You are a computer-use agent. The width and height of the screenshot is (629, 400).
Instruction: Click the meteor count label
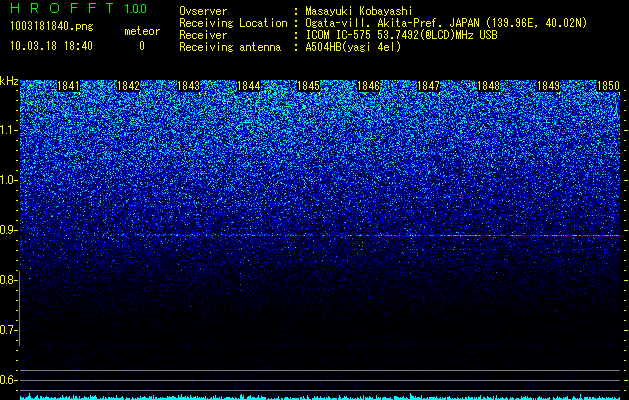[142, 31]
